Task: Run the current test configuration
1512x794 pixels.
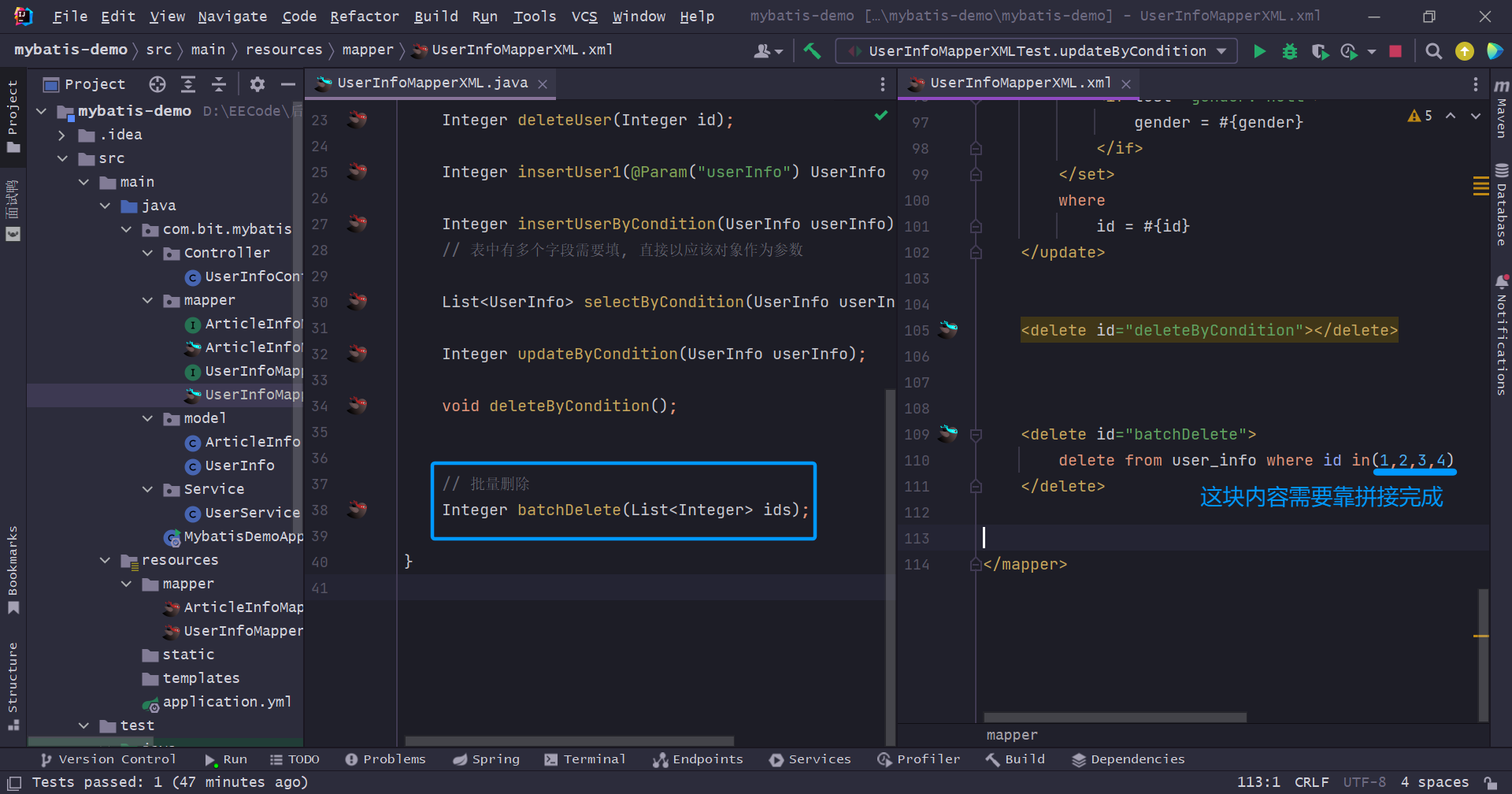Action: [x=1259, y=51]
